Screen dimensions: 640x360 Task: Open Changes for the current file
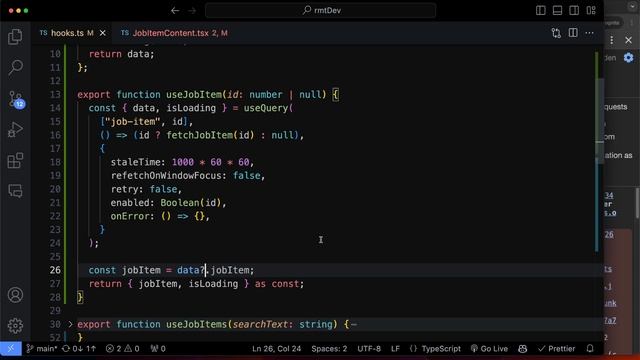556,33
